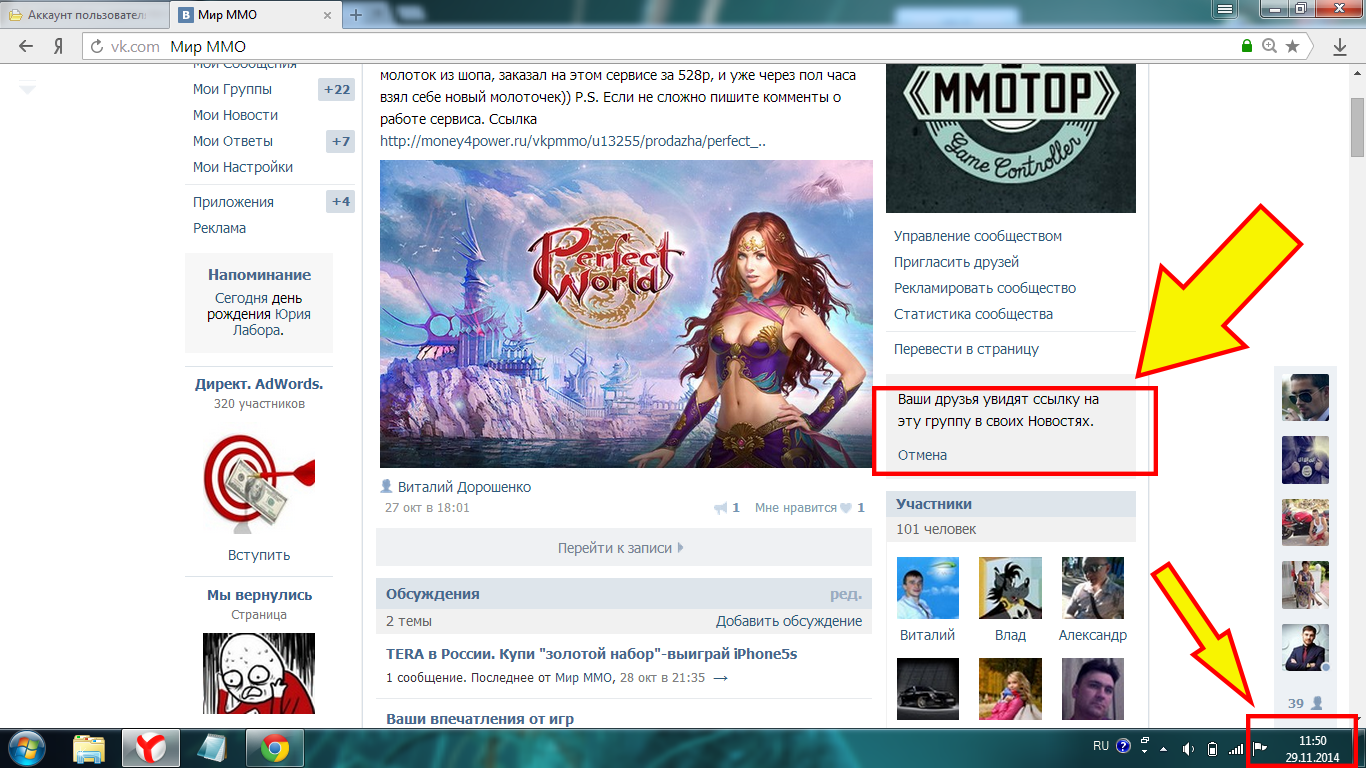Click the Yandex browser taskbar icon
Viewport: 1366px width, 768px height.
151,748
